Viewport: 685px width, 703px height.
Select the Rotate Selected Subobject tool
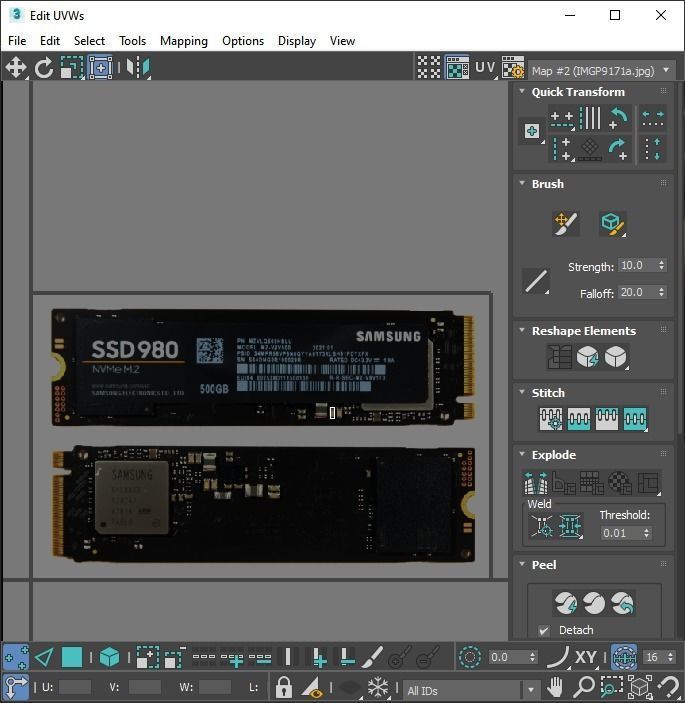[x=44, y=68]
